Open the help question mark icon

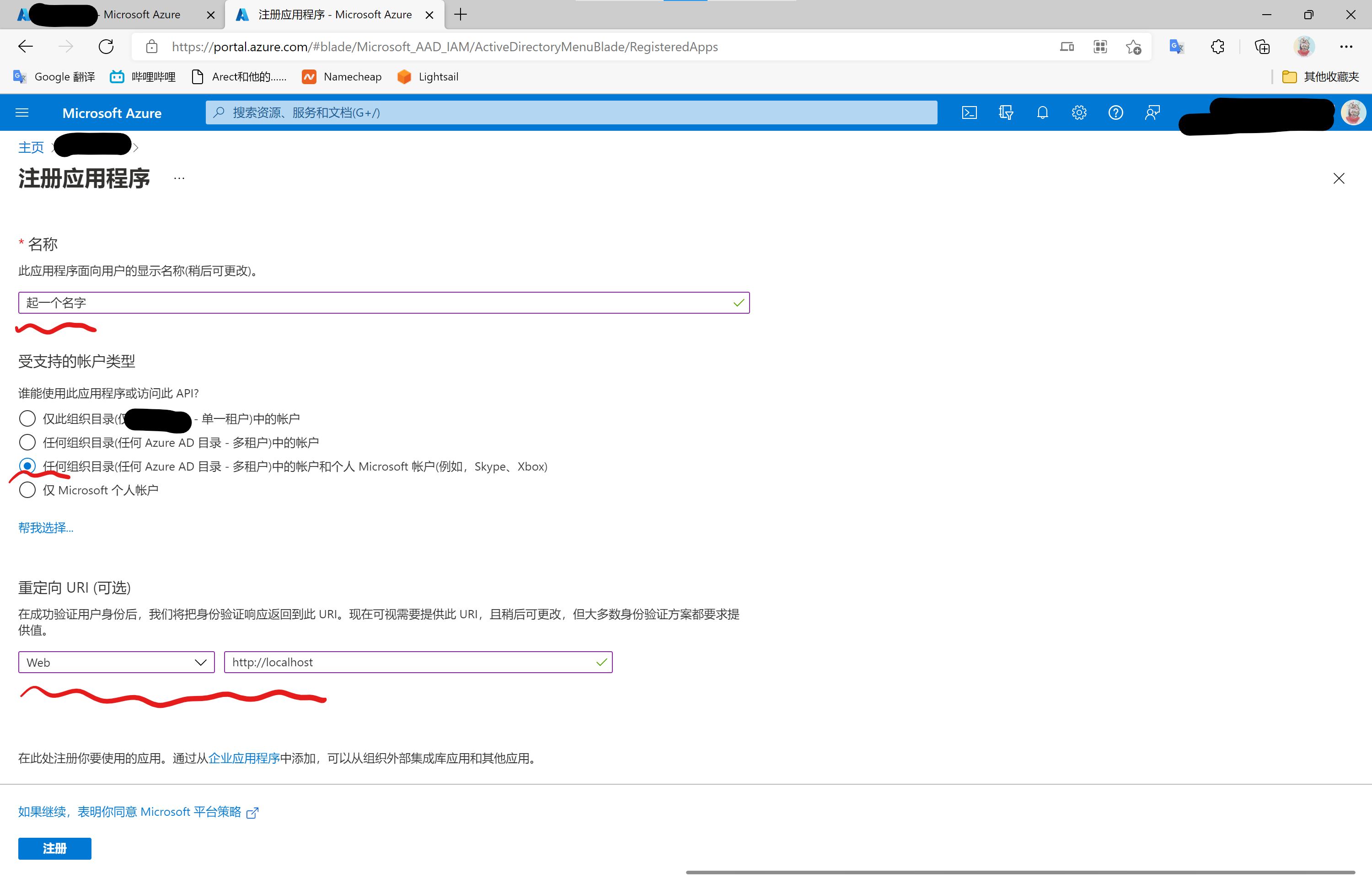pos(1115,112)
